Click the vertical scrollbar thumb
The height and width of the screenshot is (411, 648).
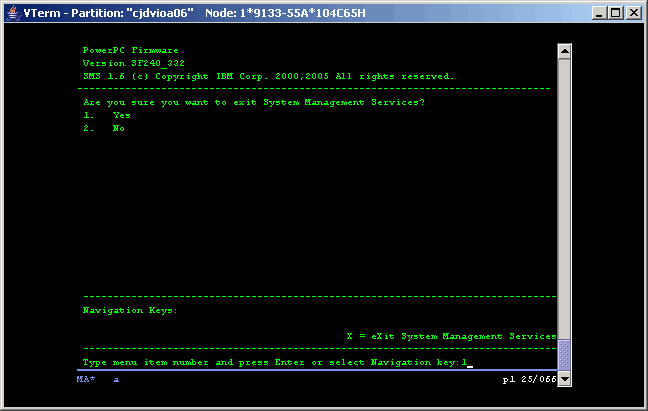(x=564, y=356)
